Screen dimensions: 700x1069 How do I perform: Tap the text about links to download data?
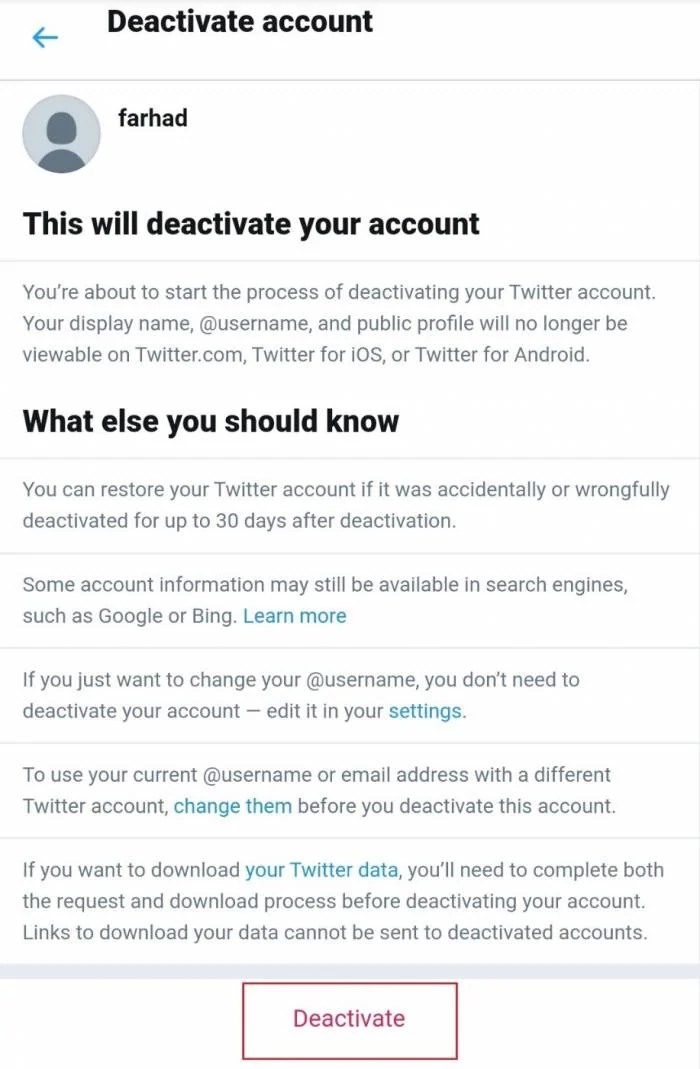click(x=335, y=932)
